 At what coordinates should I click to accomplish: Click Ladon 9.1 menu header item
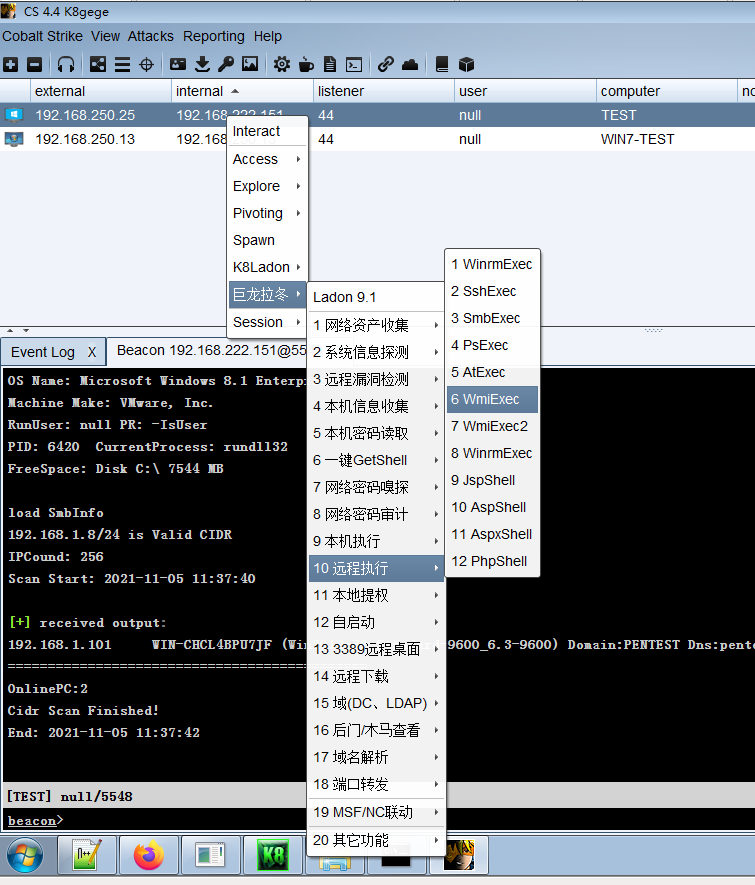tap(376, 297)
